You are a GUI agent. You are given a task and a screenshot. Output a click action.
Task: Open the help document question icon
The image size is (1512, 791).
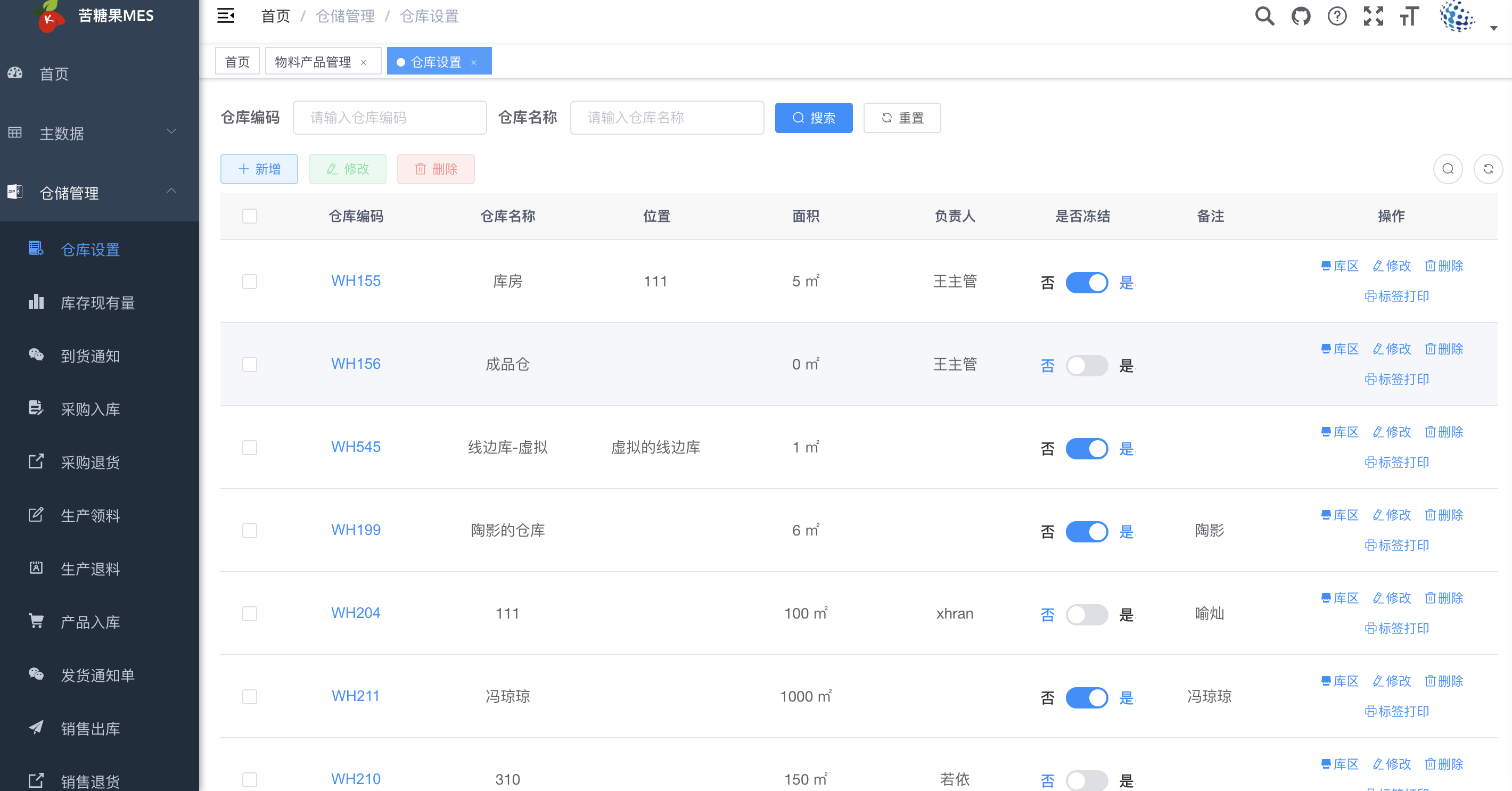[1337, 16]
